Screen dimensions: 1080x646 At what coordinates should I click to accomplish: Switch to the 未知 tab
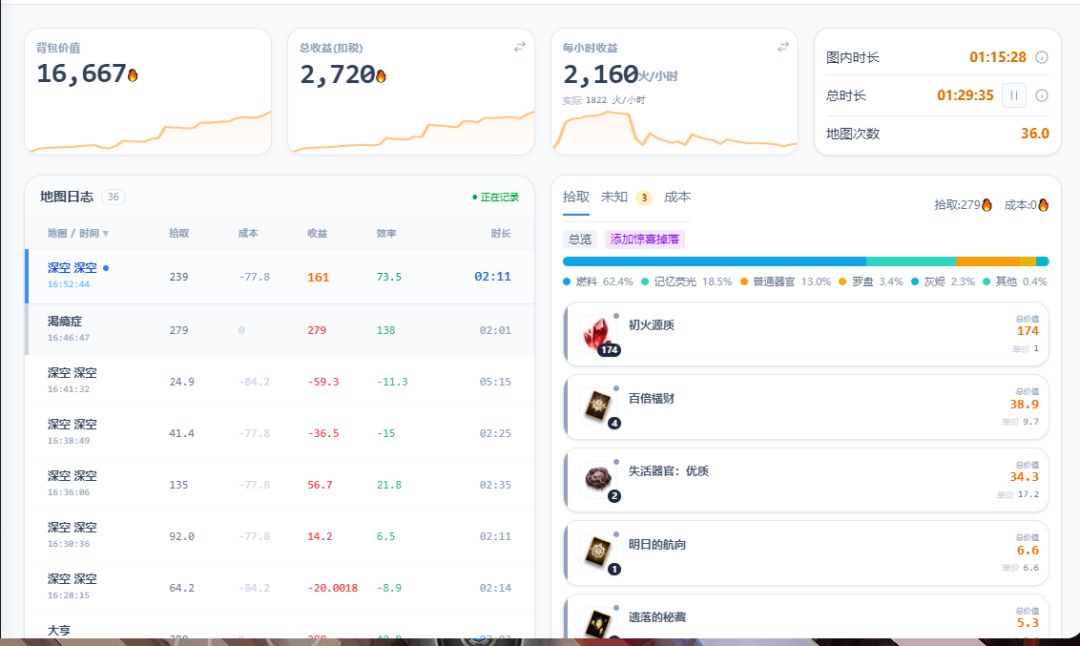pos(614,197)
